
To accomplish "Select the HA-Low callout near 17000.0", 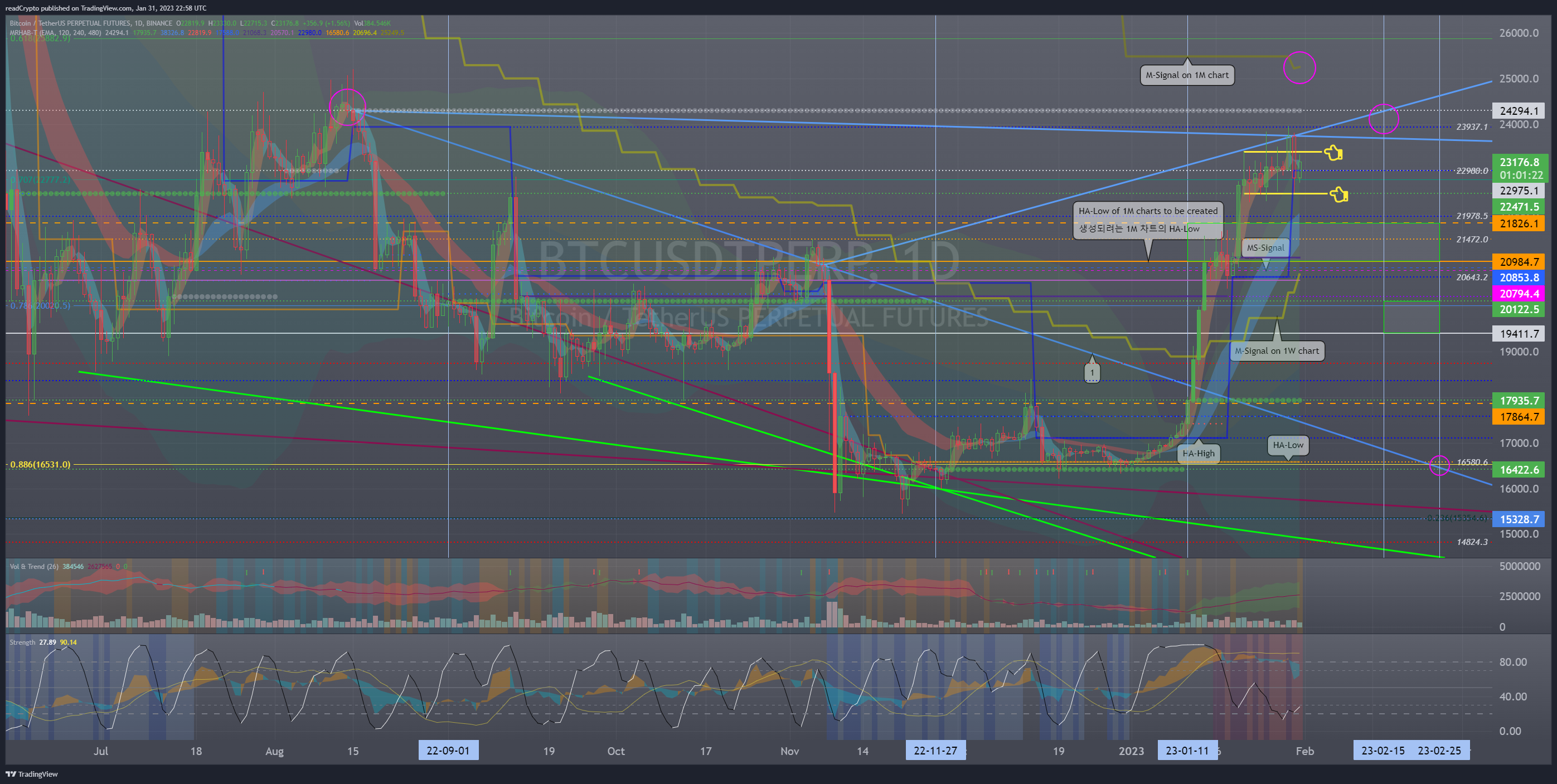I will [1288, 445].
